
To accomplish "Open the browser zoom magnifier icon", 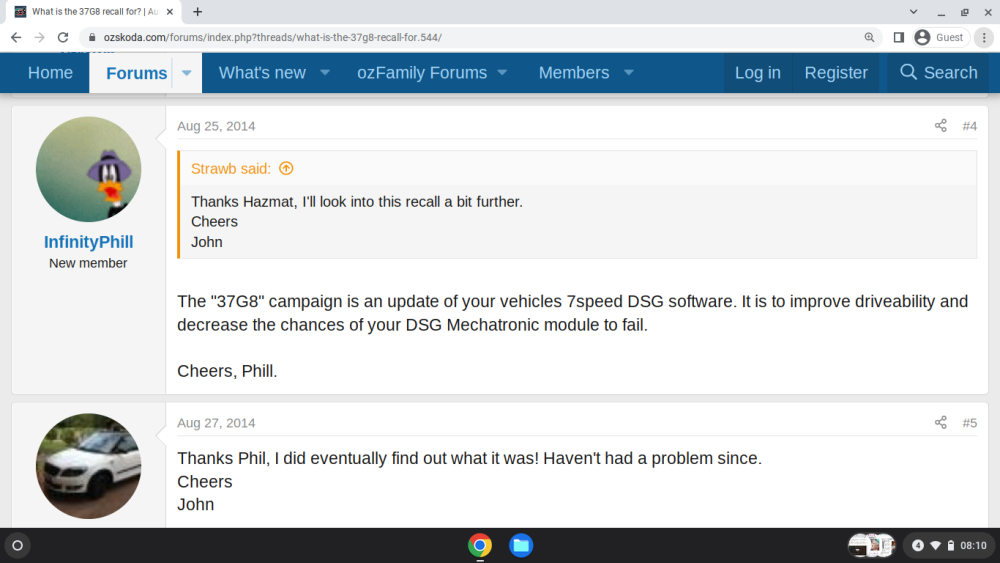I will tap(869, 38).
